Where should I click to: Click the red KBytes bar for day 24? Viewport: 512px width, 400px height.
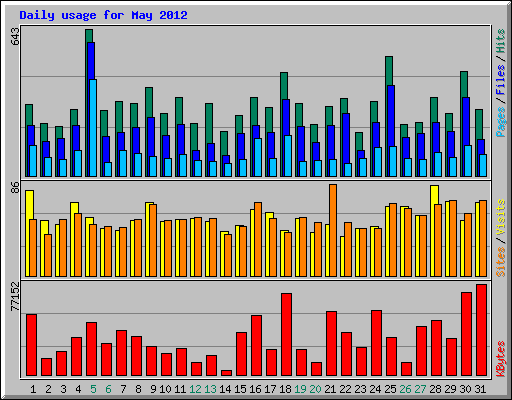[x=376, y=343]
